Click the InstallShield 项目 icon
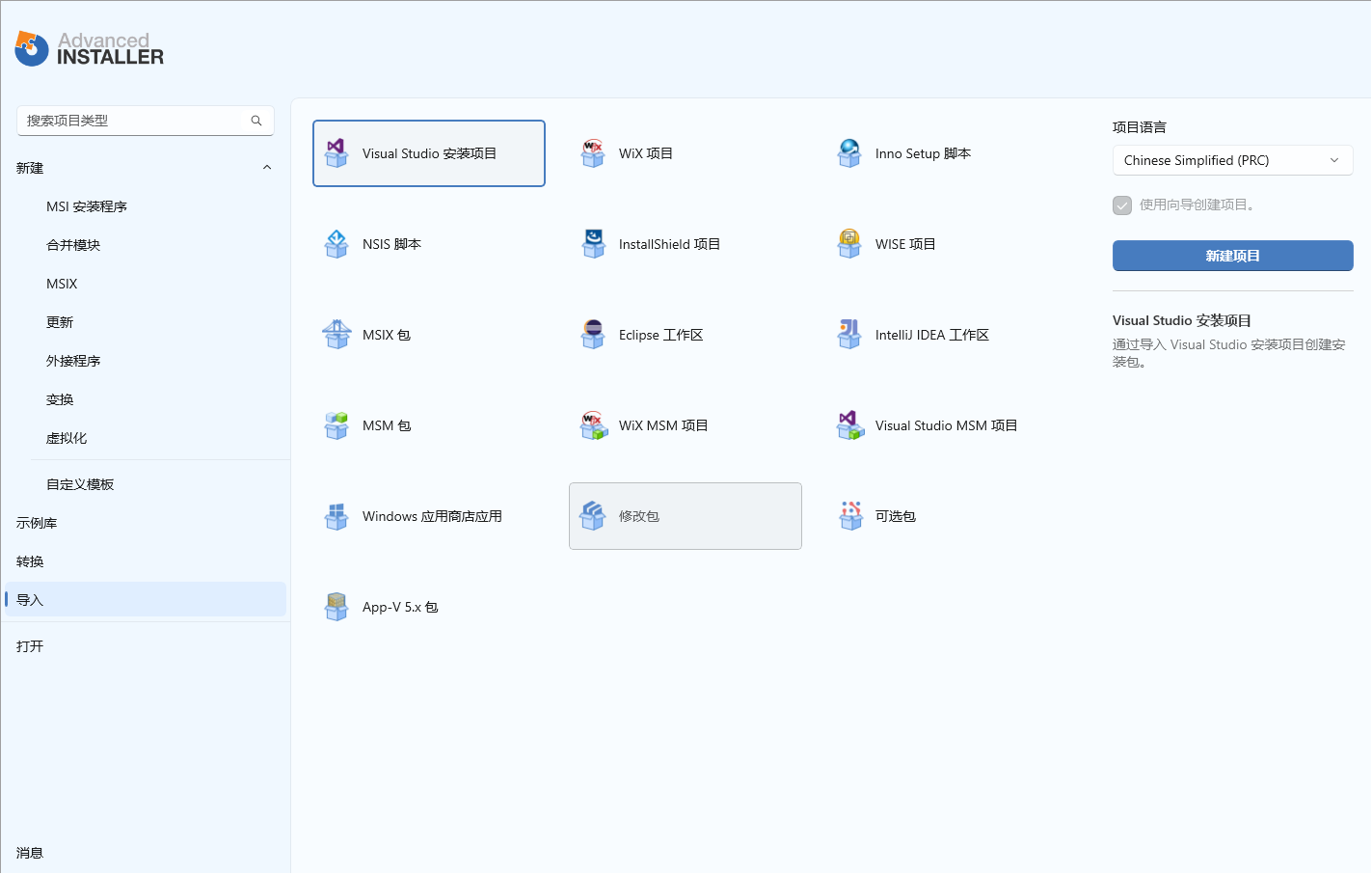The image size is (1372, 874). [x=593, y=244]
